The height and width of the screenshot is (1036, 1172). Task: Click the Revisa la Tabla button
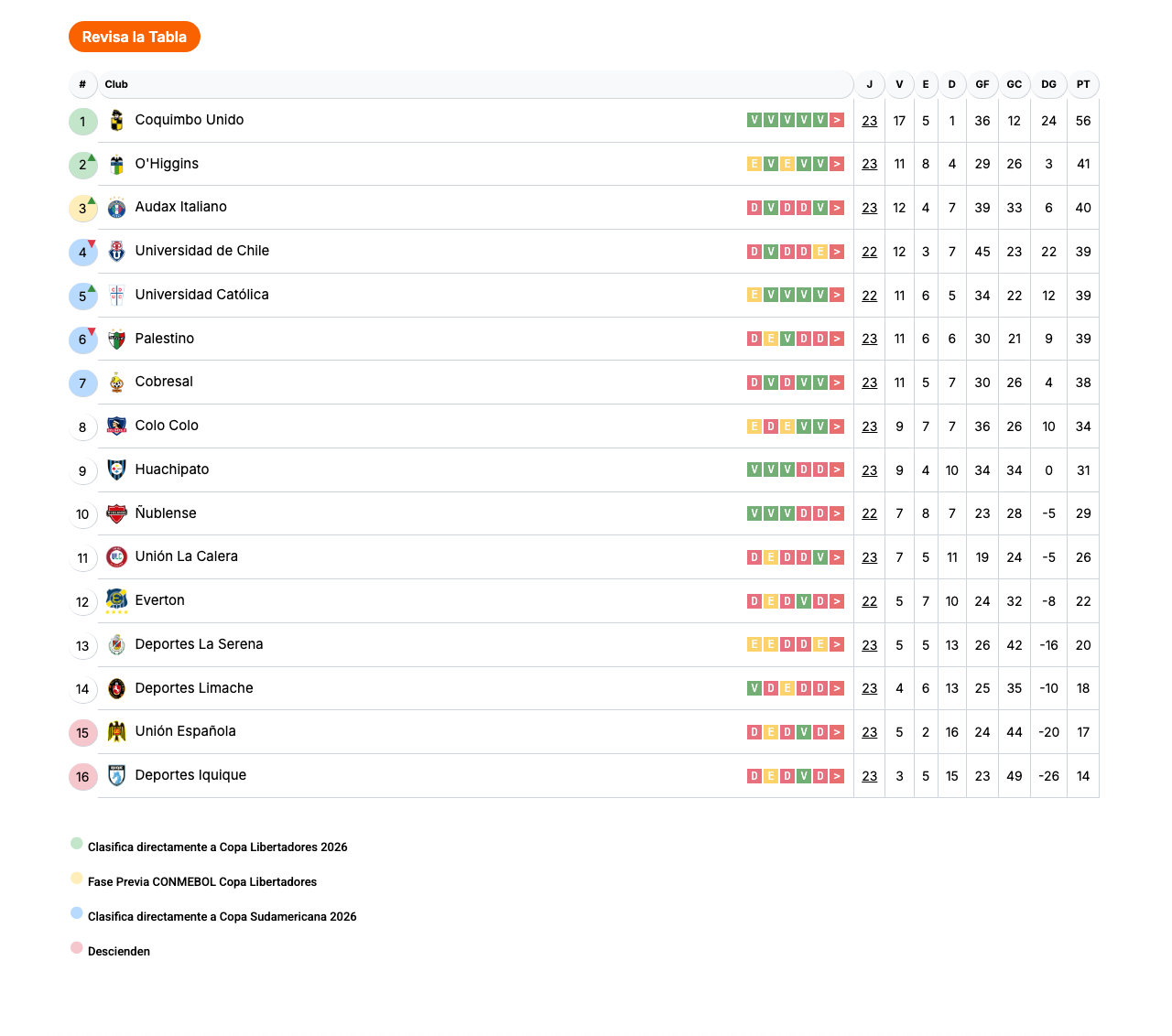click(134, 37)
